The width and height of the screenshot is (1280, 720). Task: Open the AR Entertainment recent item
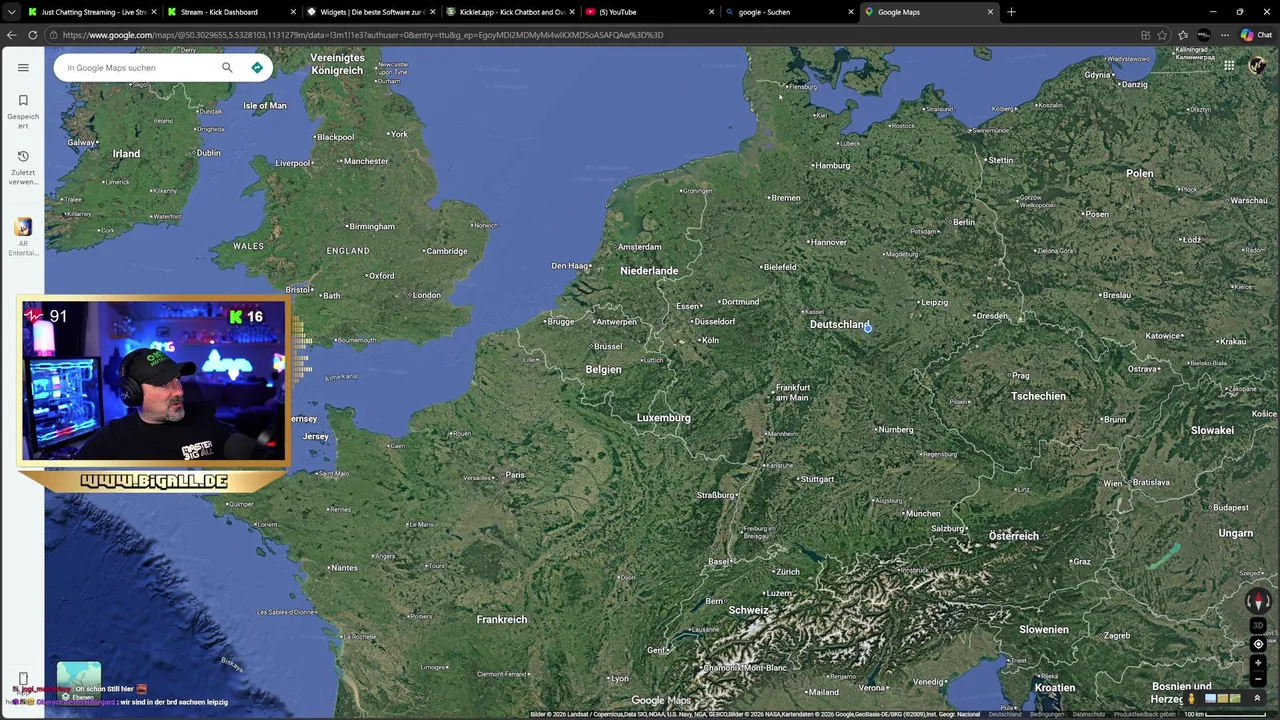tap(23, 238)
